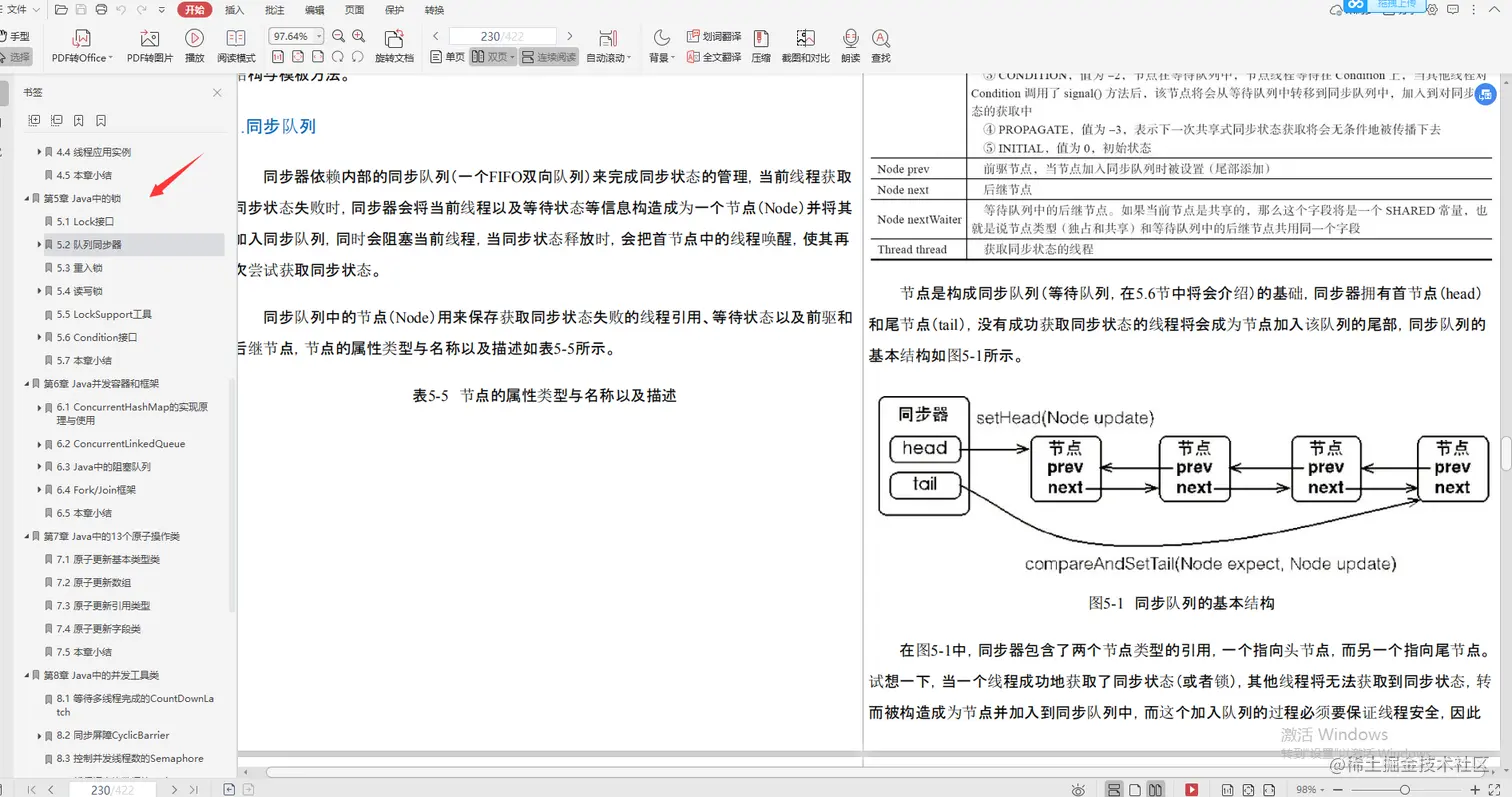
Task: Switch to the 开始 tab
Action: coord(194,9)
